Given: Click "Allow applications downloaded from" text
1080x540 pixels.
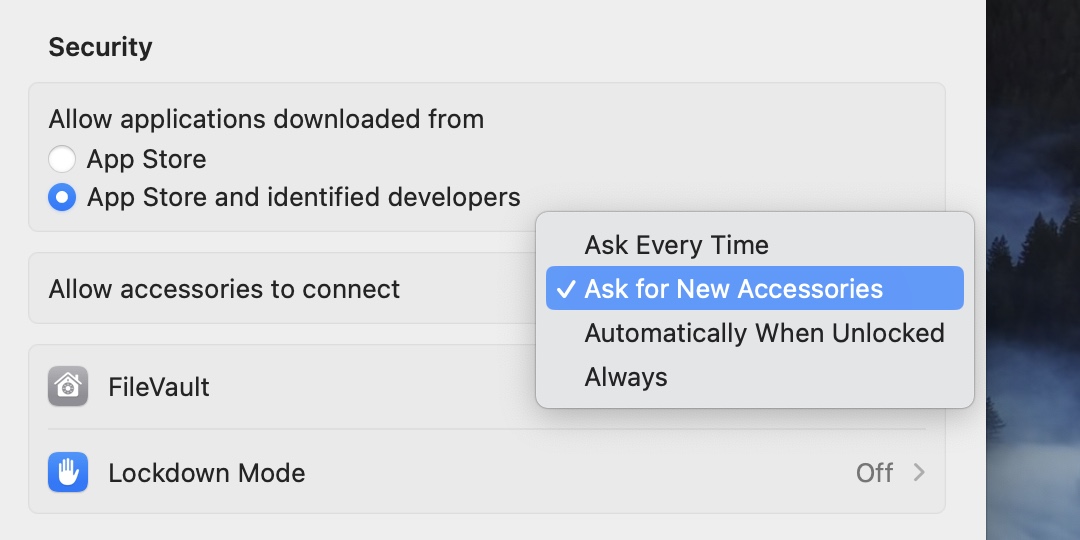Looking at the screenshot, I should pos(266,119).
